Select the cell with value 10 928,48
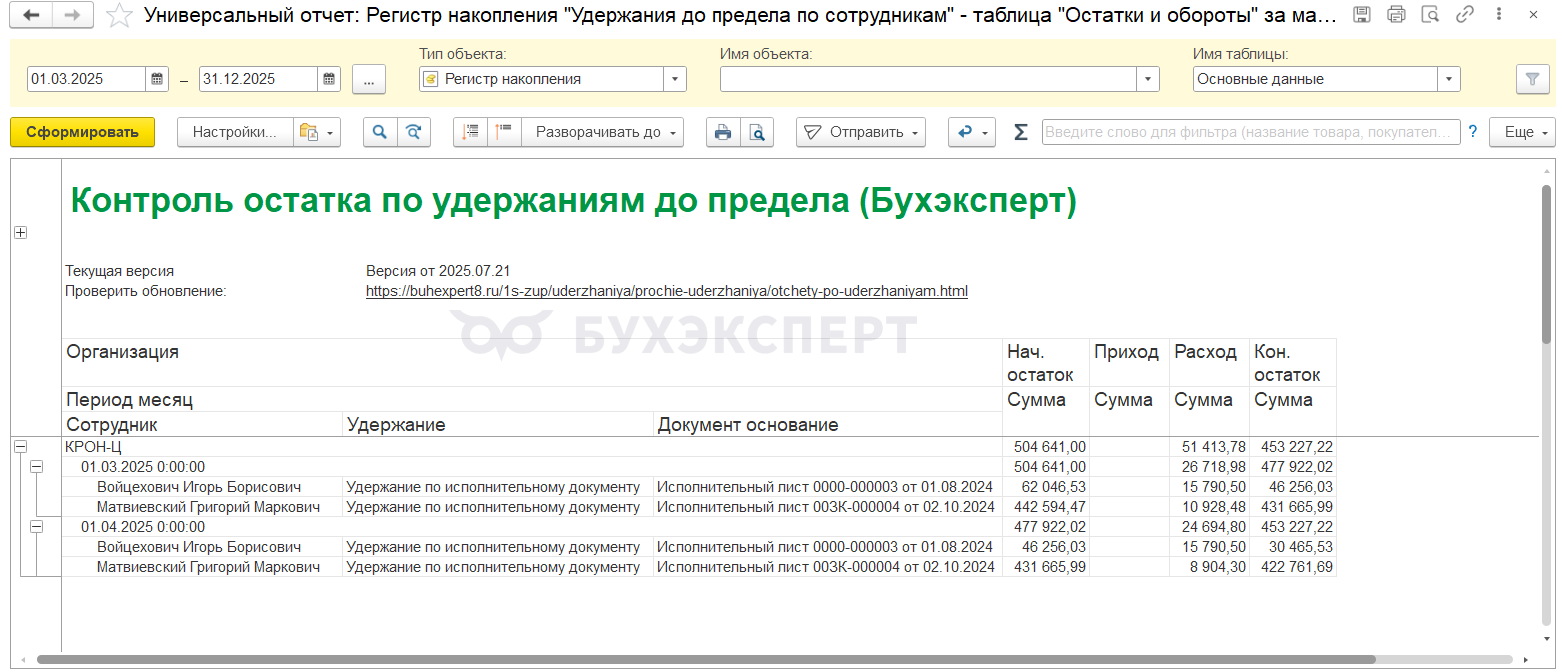The height and width of the screenshot is (672, 1562). [x=1210, y=507]
